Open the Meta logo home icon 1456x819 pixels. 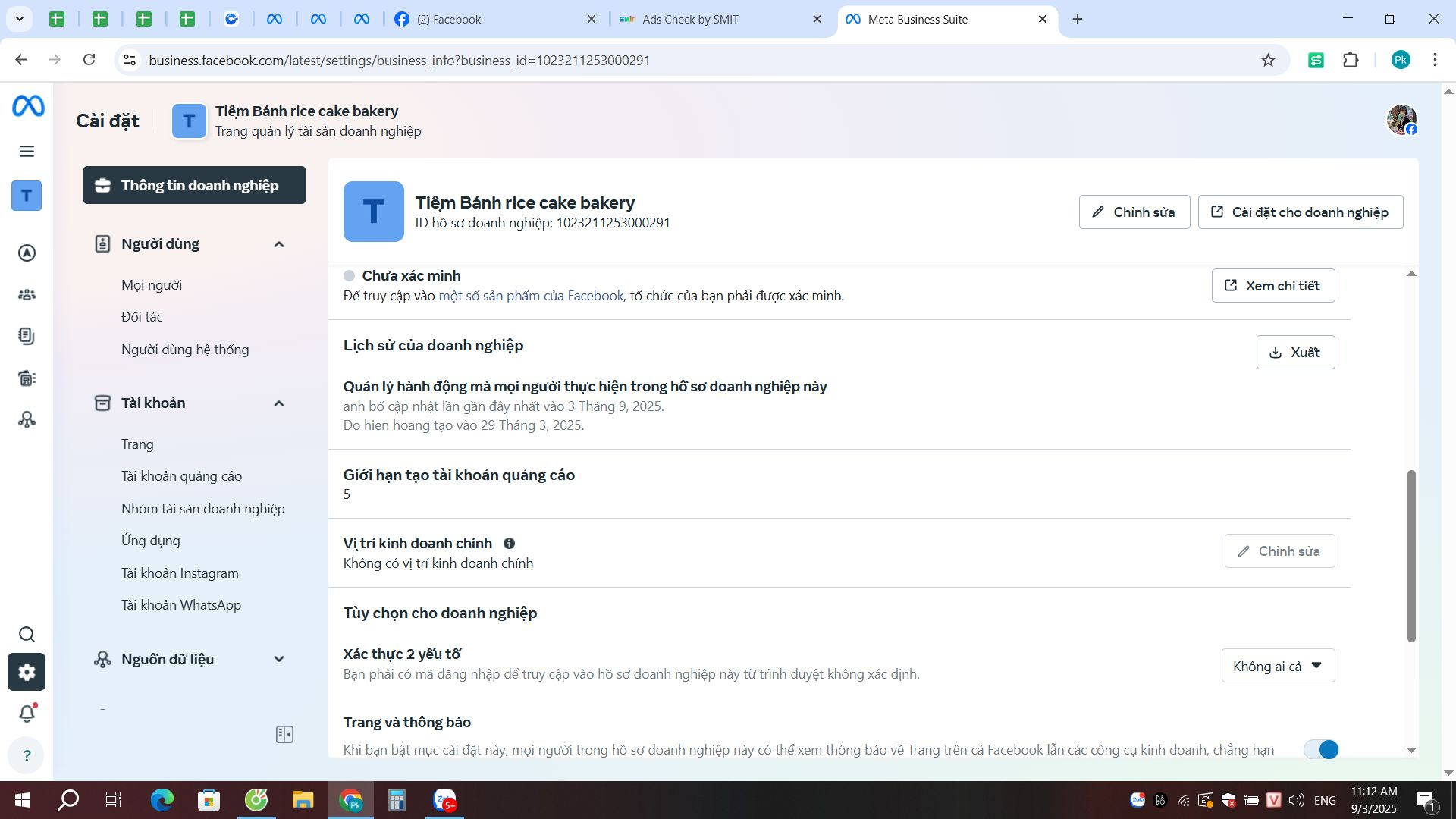click(28, 106)
